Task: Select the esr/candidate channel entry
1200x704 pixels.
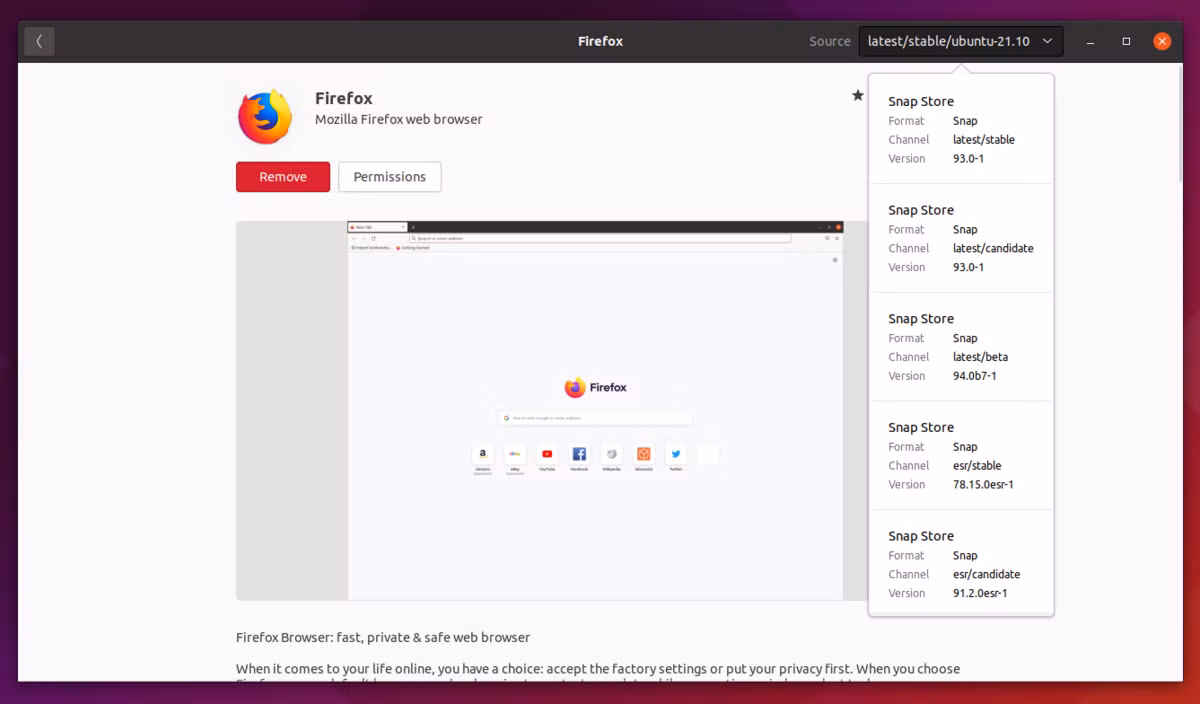Action: point(961,563)
